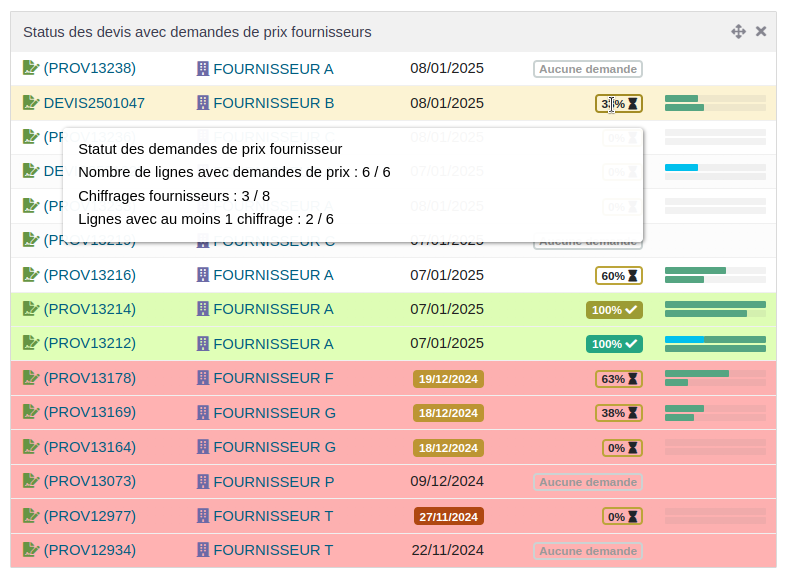Open the DEVIS2501047 quote link
Image resolution: width=792 pixels, height=577 pixels.
94,103
